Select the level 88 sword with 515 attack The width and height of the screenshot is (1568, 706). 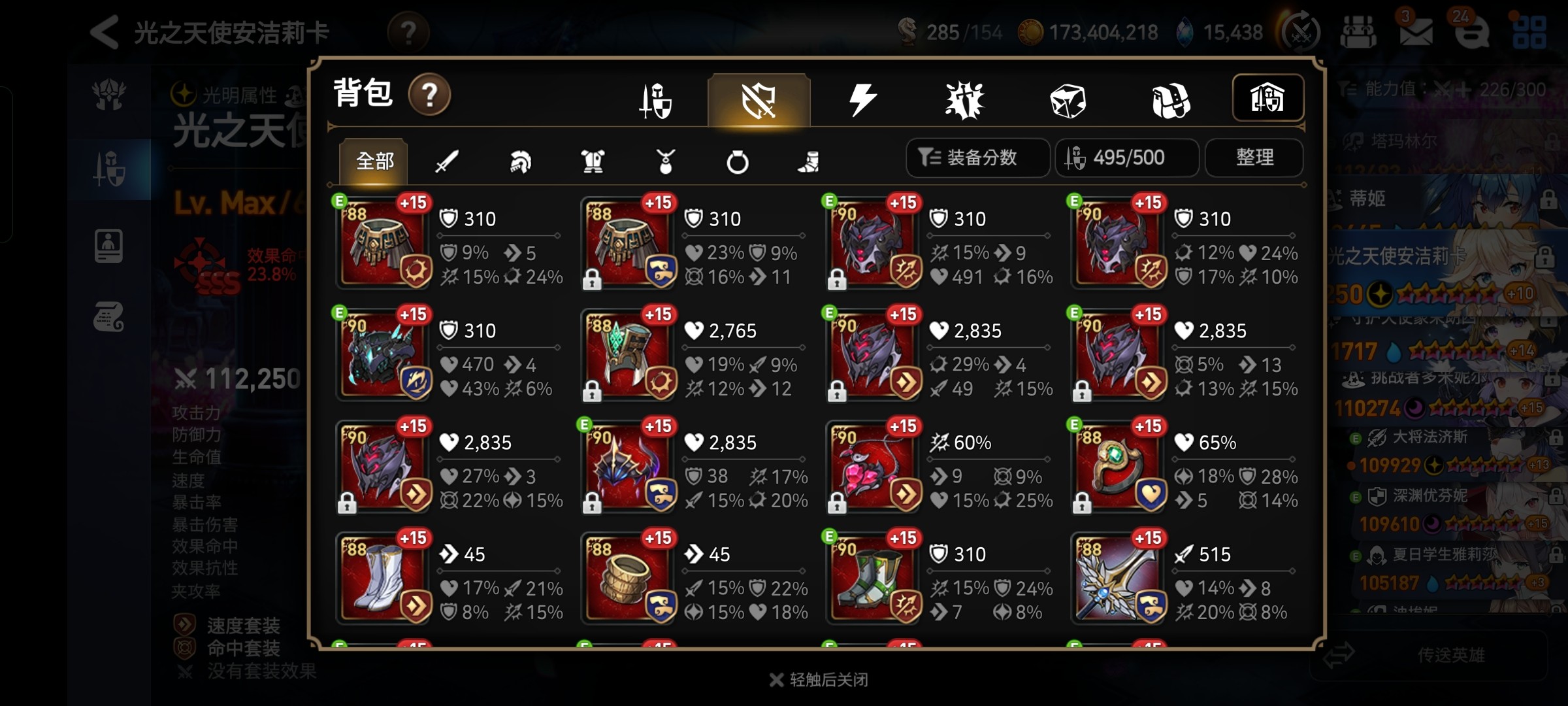pos(1119,579)
